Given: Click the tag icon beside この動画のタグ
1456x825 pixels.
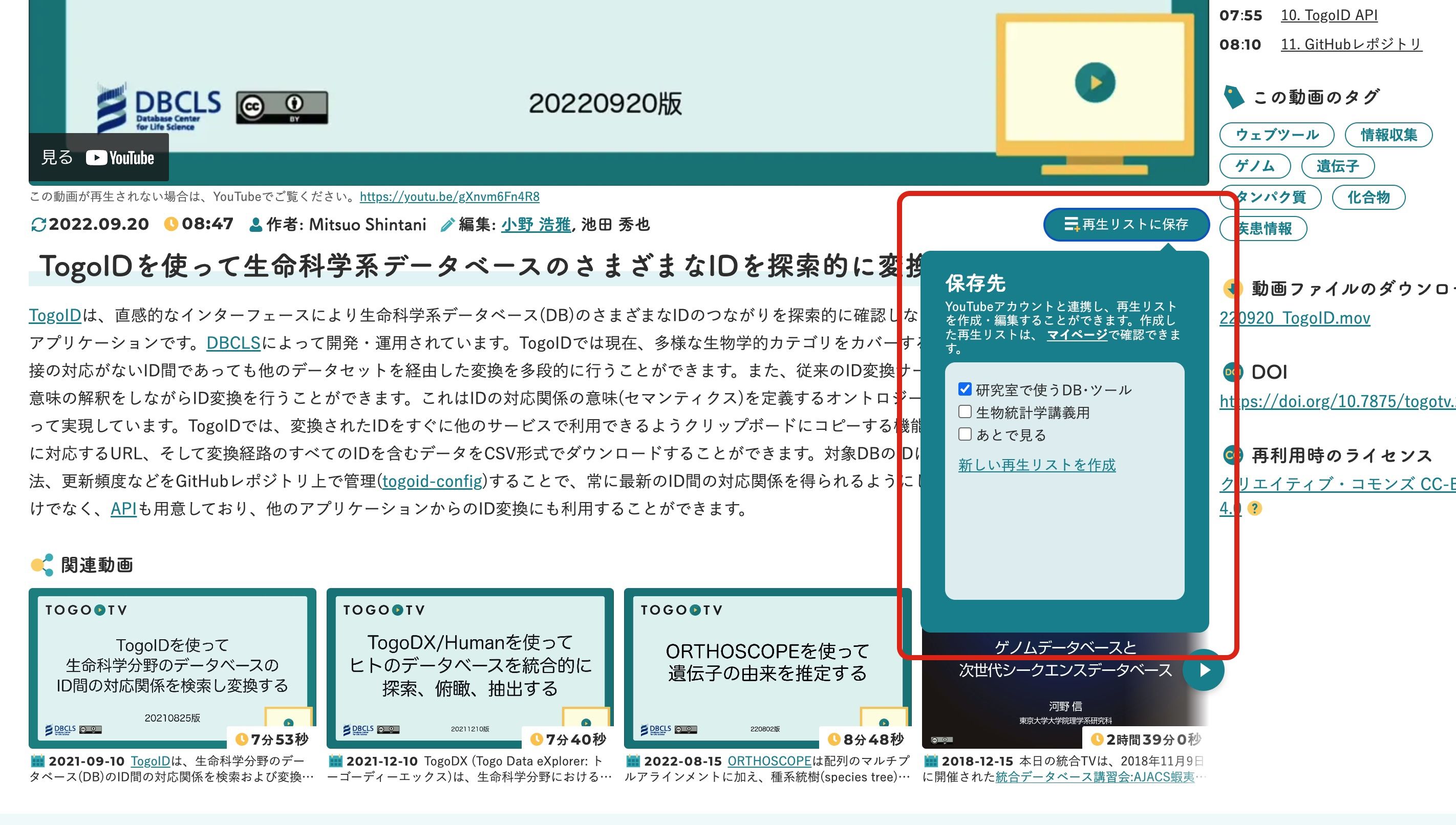Looking at the screenshot, I should 1233,97.
